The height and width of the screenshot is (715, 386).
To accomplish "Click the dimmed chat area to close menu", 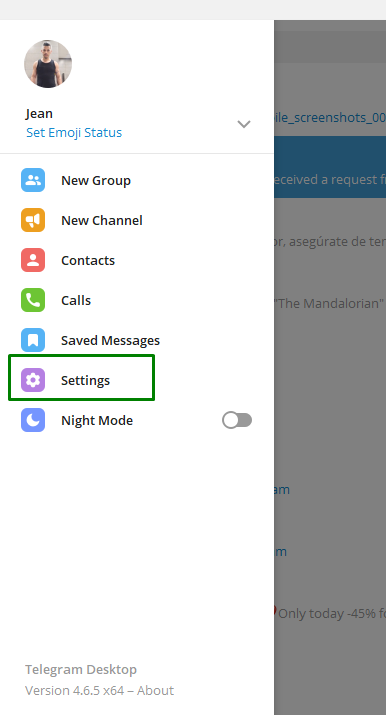I will [330, 410].
